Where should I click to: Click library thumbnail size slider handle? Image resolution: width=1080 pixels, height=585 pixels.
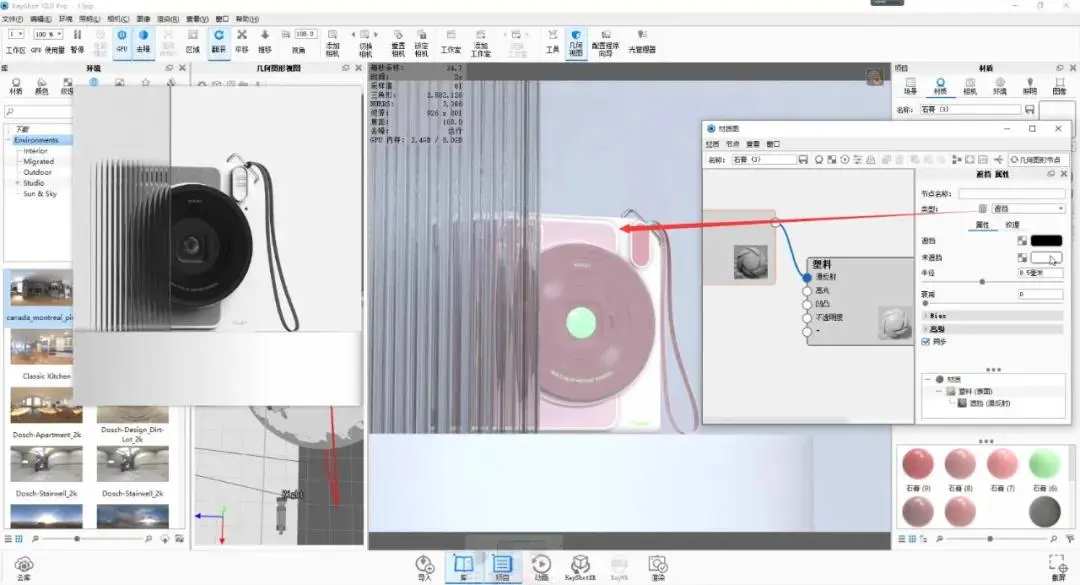click(x=77, y=539)
